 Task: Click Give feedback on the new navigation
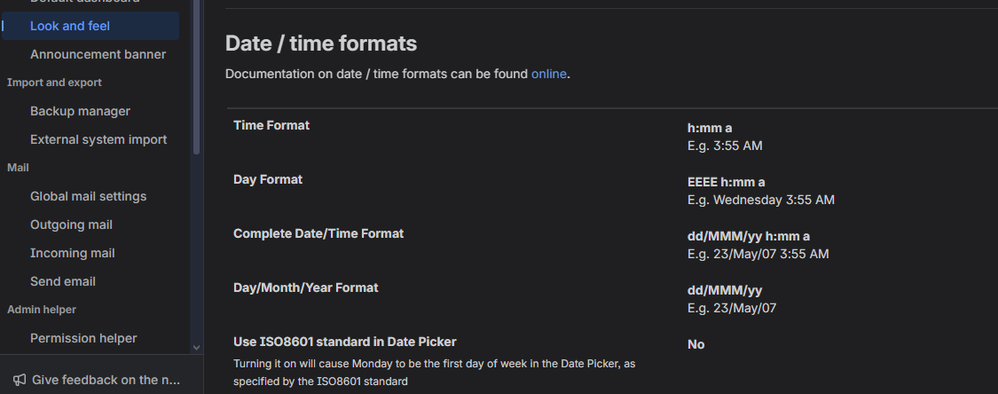(x=106, y=380)
